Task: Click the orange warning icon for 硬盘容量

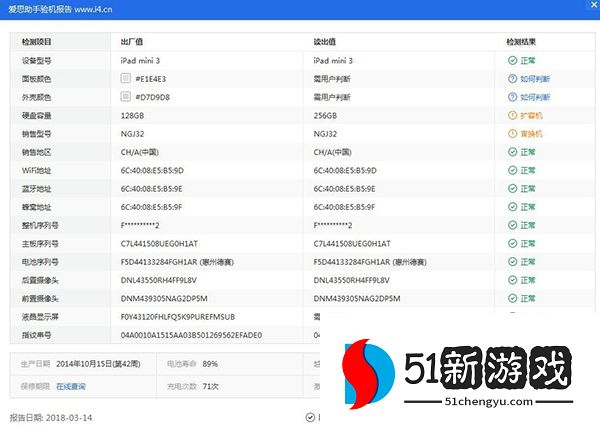Action: 512,115
